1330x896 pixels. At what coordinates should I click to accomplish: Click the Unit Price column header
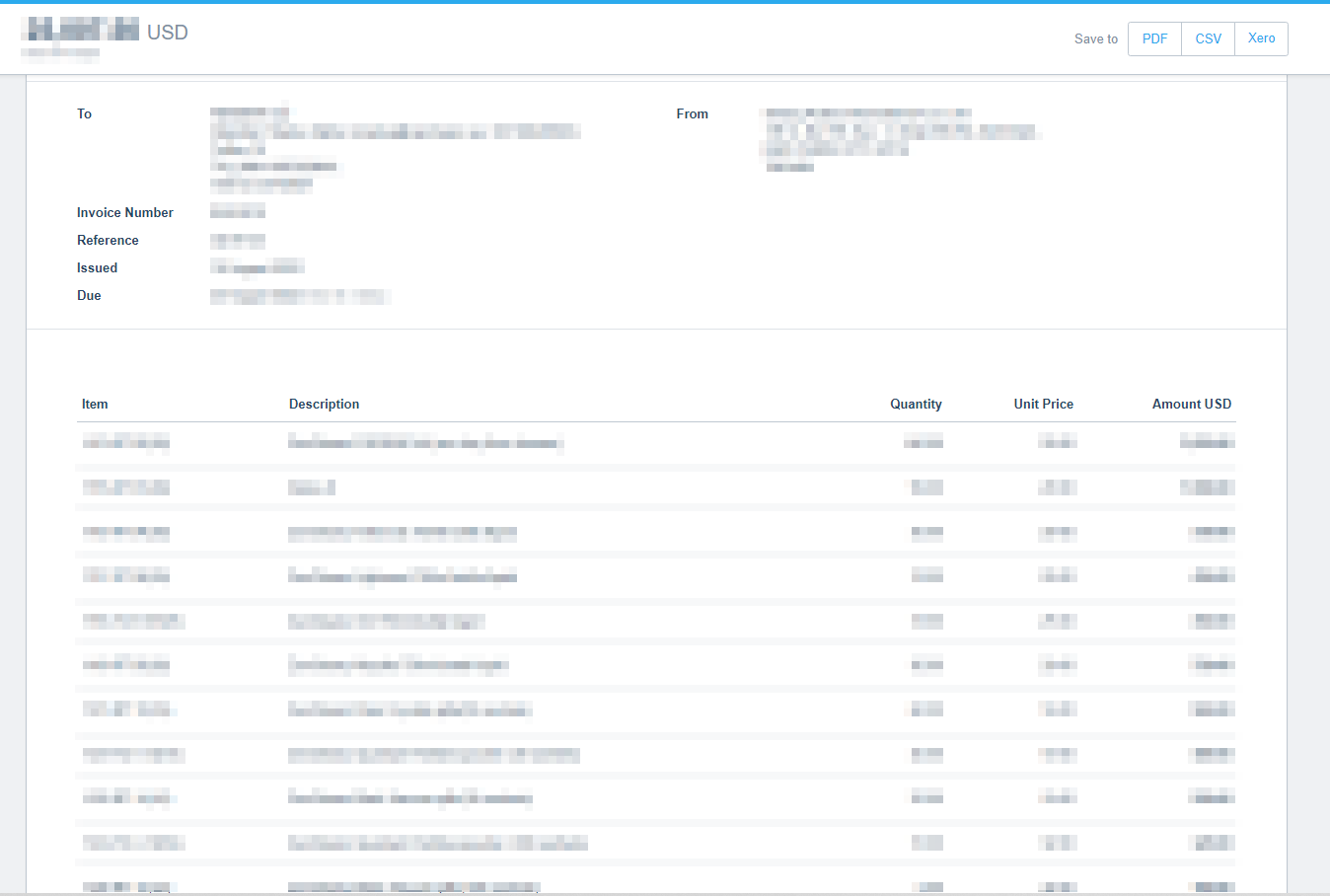pyautogui.click(x=1043, y=405)
